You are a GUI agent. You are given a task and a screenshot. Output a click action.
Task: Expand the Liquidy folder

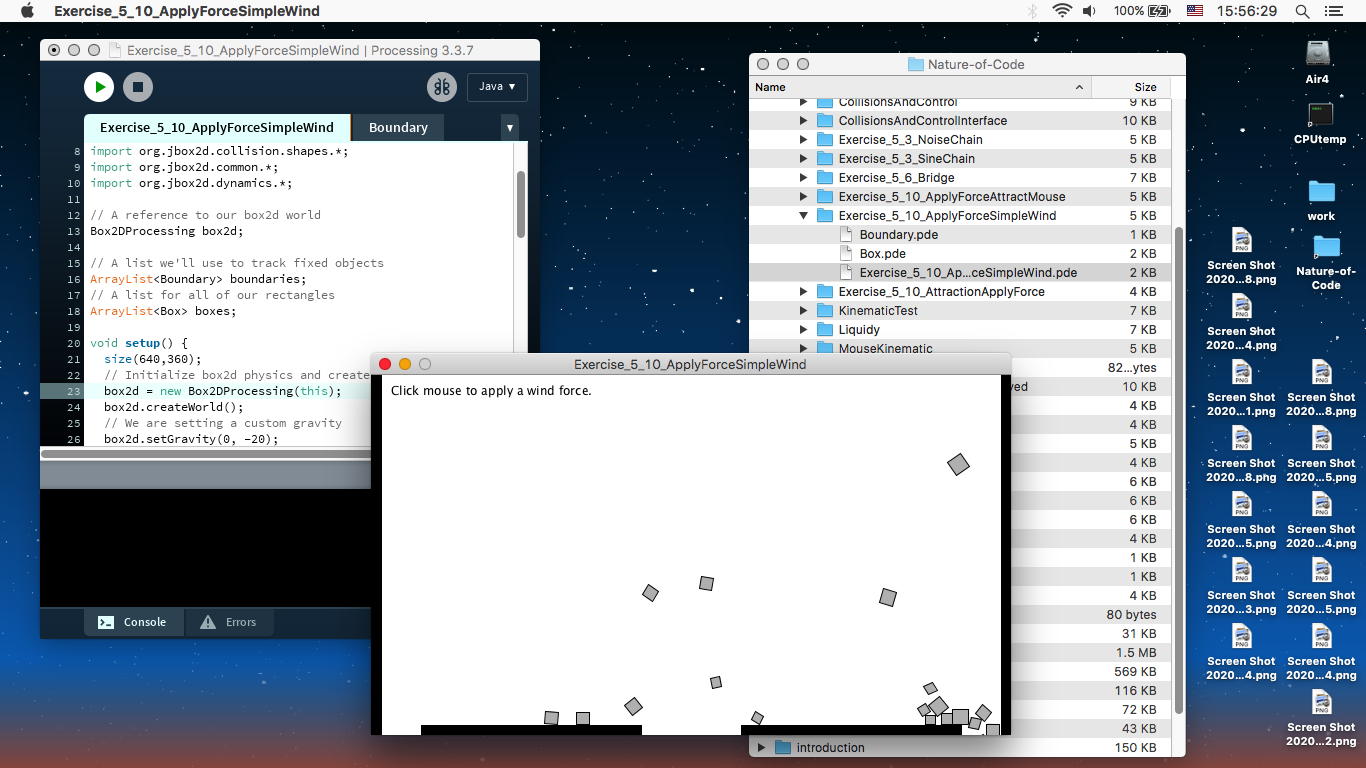pos(803,330)
